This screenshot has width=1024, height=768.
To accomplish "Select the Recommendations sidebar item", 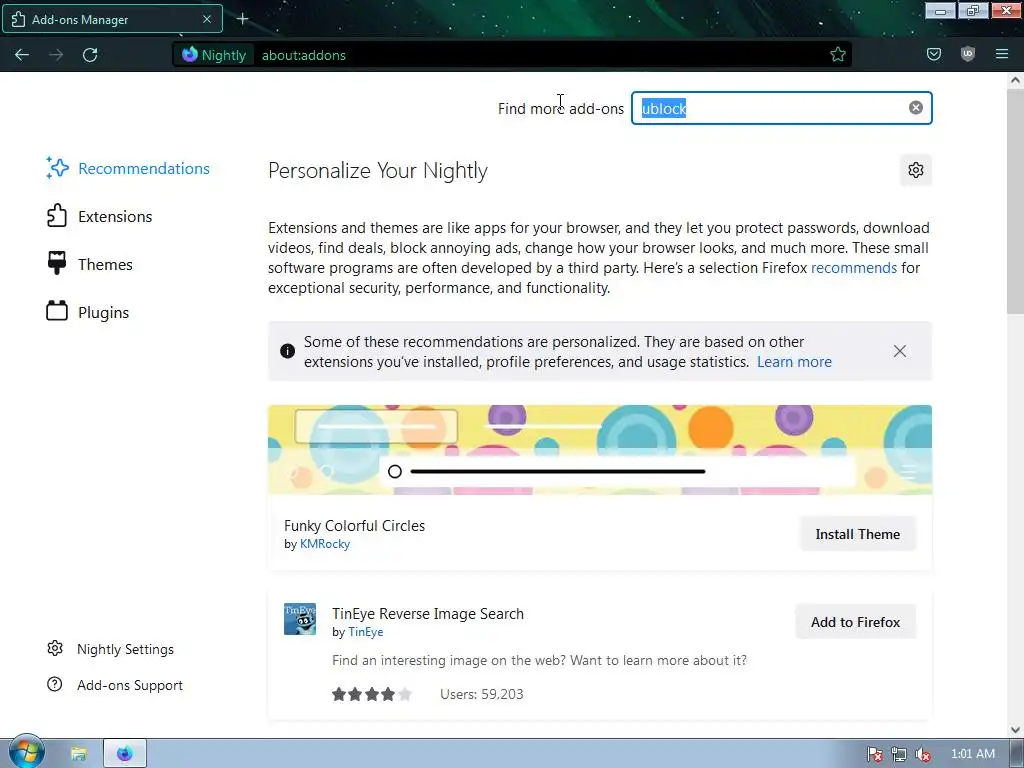I will click(128, 168).
